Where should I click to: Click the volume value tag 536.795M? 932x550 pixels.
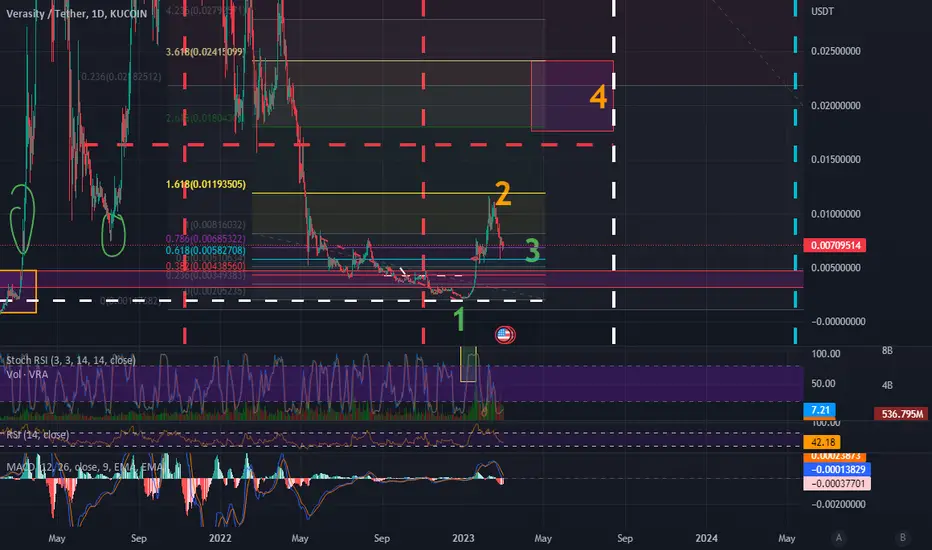coord(902,414)
